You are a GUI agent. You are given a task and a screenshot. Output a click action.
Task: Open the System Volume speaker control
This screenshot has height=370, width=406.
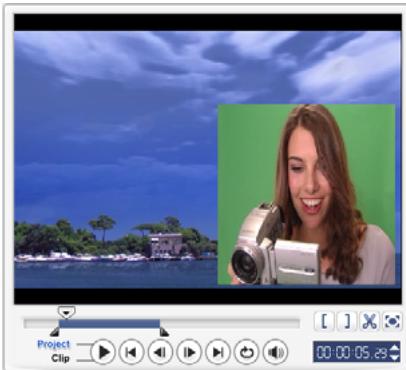pyautogui.click(x=275, y=352)
